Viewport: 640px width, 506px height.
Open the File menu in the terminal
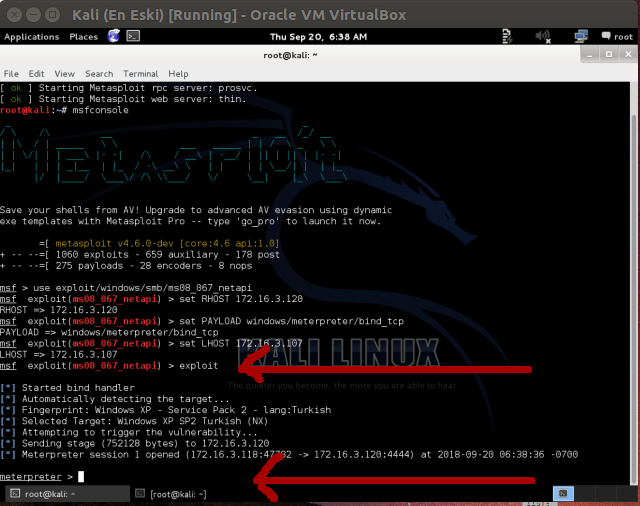pos(11,74)
